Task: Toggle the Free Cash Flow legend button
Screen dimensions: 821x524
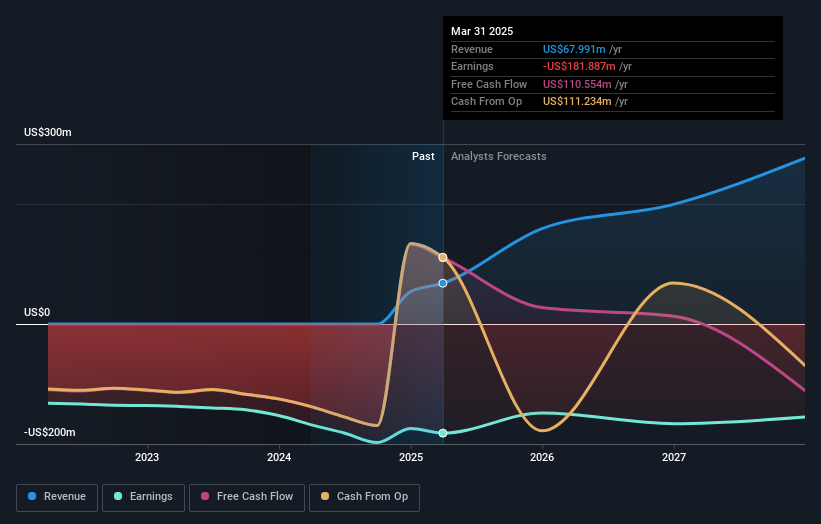Action: point(247,497)
